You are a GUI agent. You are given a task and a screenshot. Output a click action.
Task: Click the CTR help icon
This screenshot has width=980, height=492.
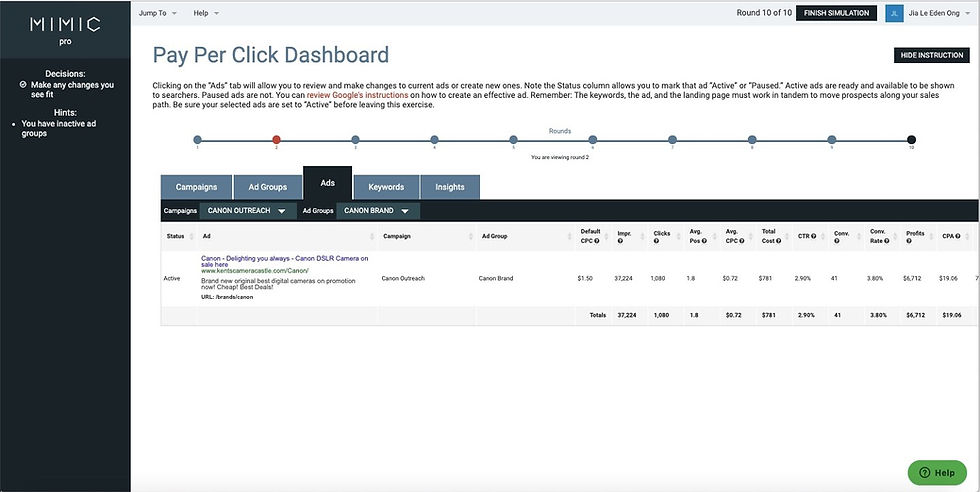click(x=814, y=236)
